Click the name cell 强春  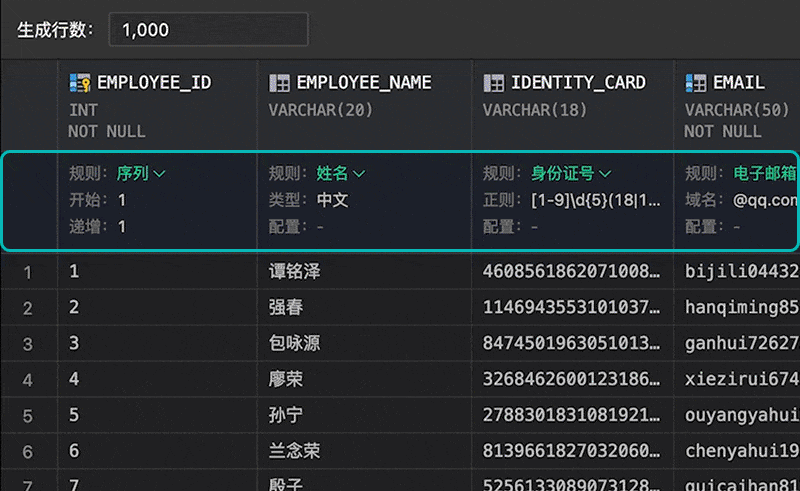click(365, 308)
